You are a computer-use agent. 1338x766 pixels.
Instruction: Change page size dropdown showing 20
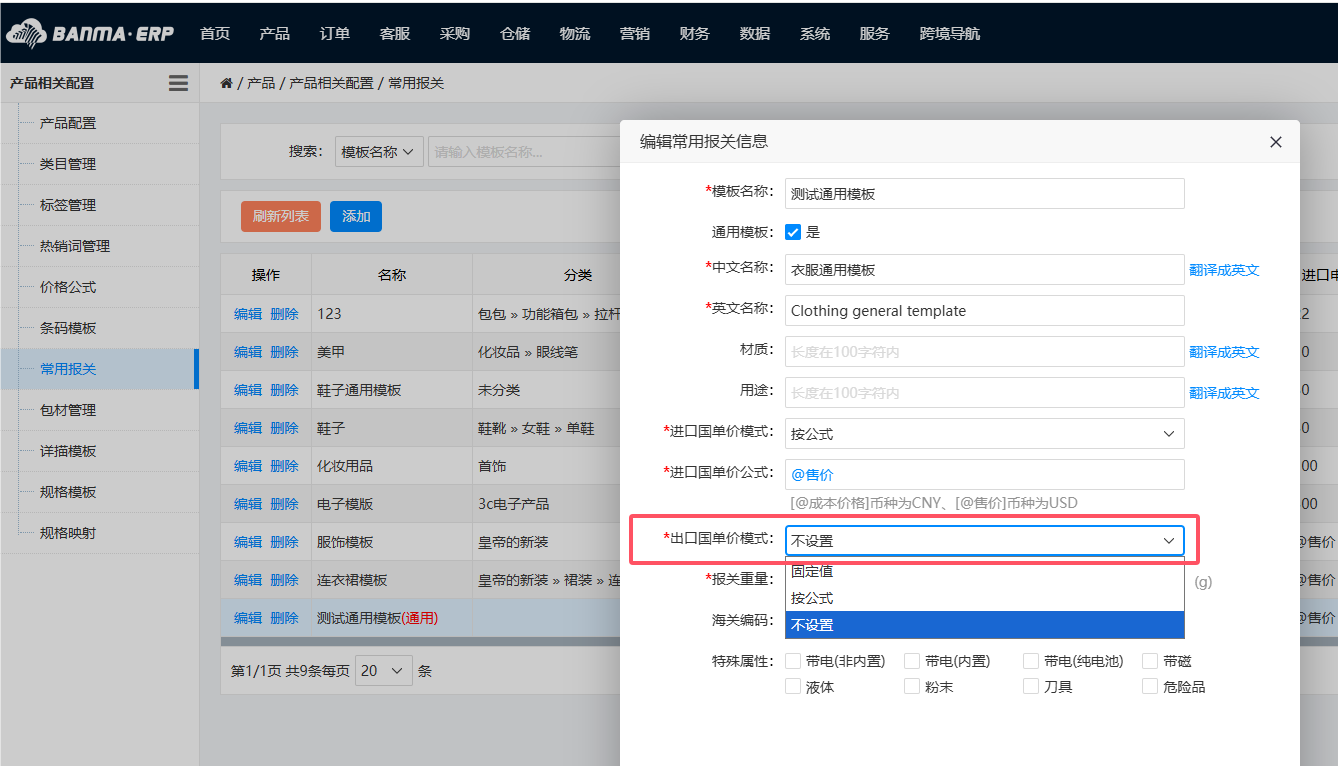pos(384,671)
